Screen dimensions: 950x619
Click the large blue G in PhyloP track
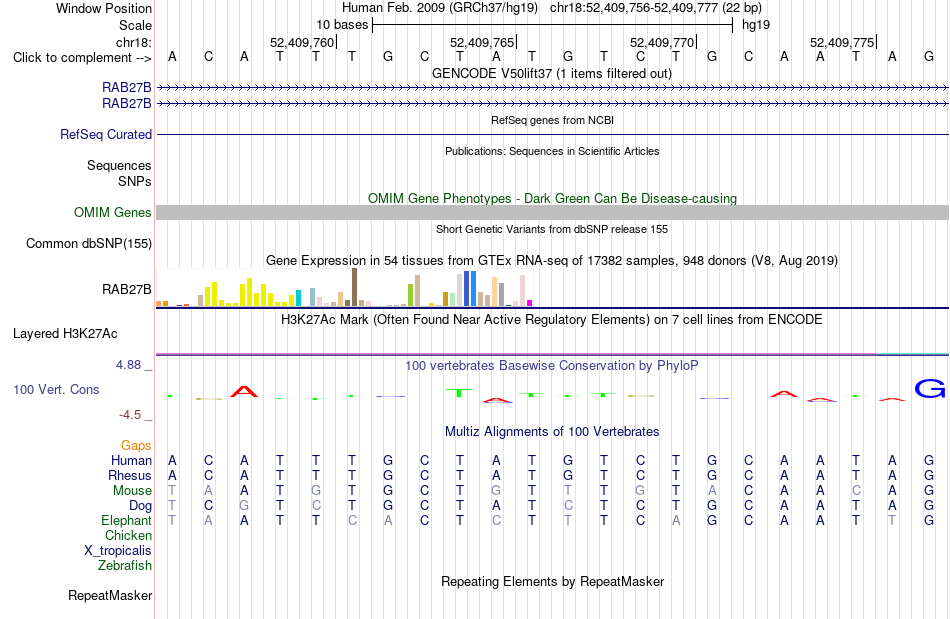pos(929,389)
